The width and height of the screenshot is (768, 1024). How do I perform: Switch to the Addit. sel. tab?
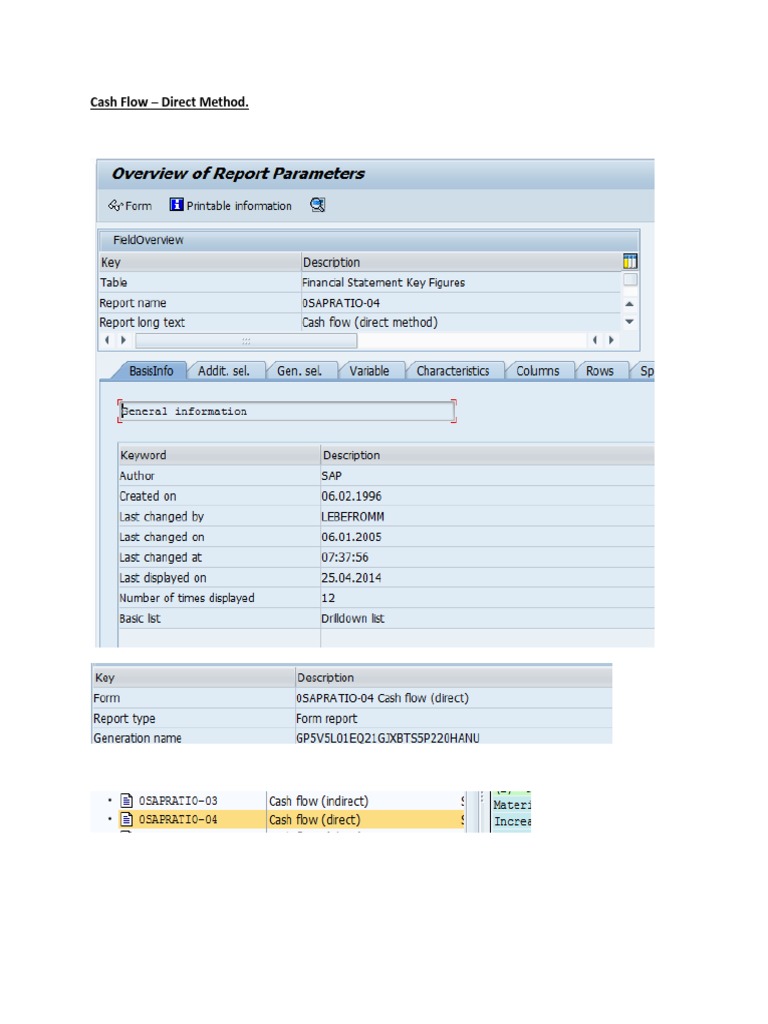tap(223, 371)
